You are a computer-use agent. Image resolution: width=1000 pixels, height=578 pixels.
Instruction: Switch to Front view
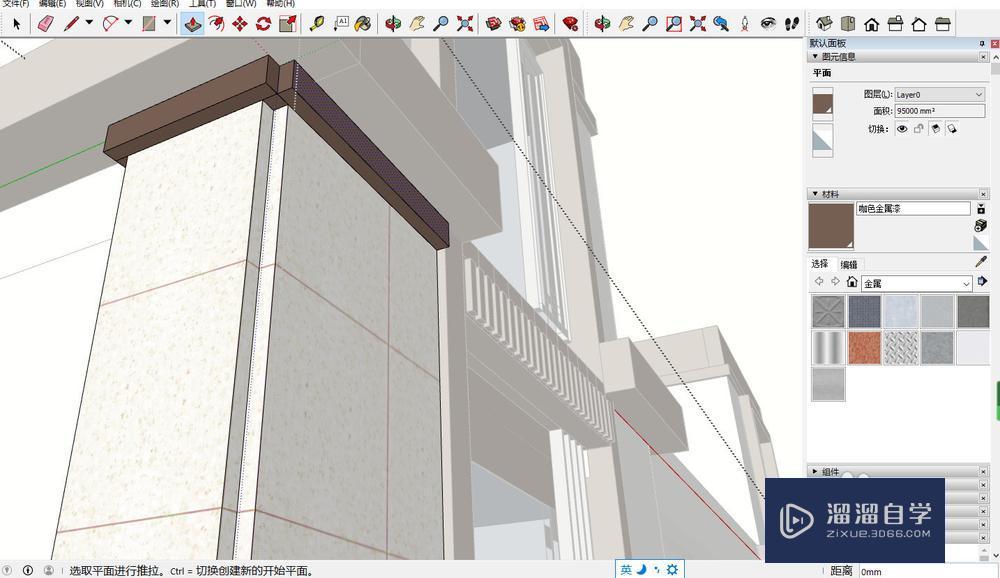(x=871, y=24)
